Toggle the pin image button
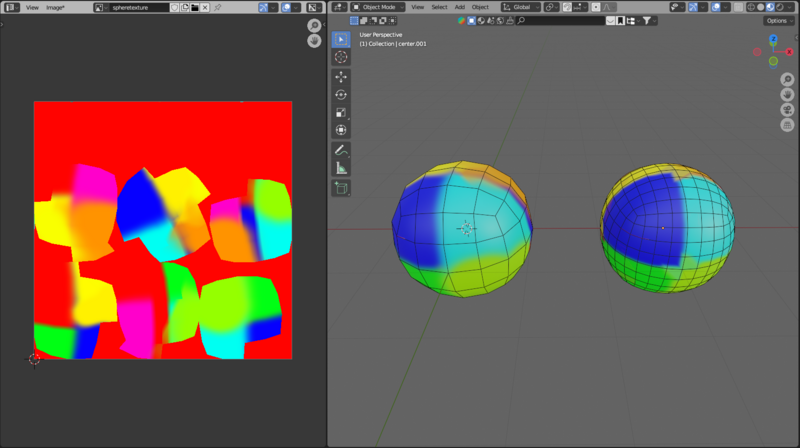800x448 pixels. point(218,7)
